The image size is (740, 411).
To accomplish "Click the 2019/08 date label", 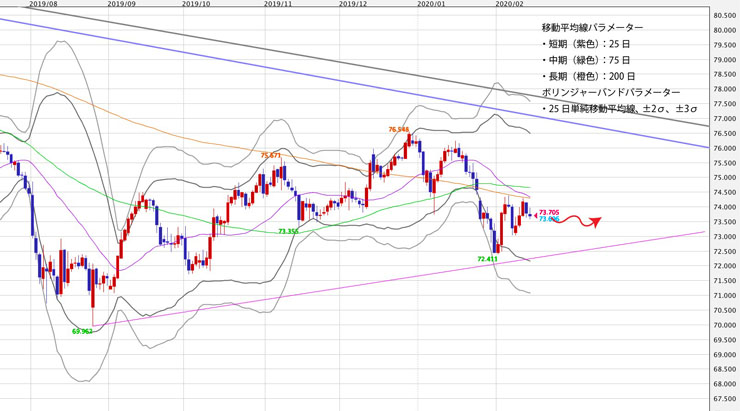I will (42, 3).
